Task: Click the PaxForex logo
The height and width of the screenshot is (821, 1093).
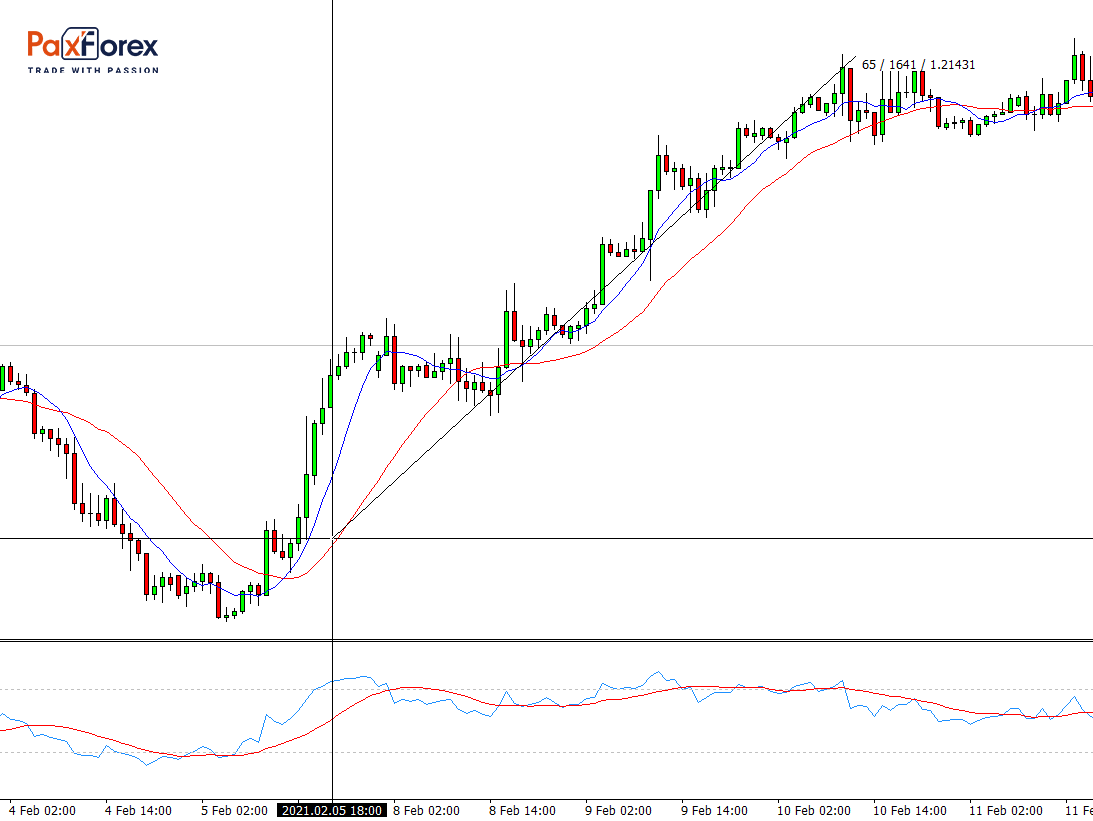Action: tap(93, 50)
